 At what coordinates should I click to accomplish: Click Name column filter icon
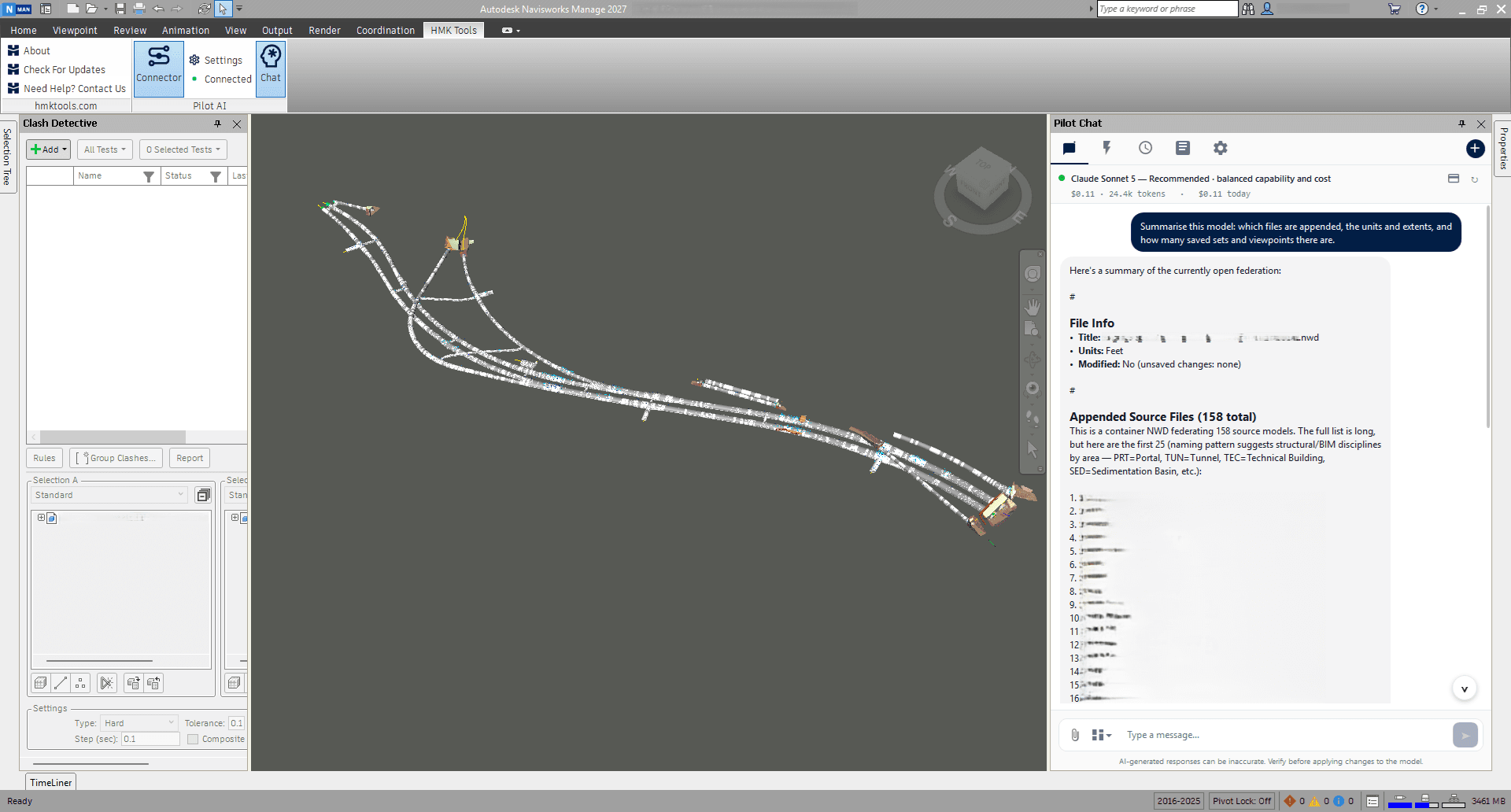pos(148,176)
